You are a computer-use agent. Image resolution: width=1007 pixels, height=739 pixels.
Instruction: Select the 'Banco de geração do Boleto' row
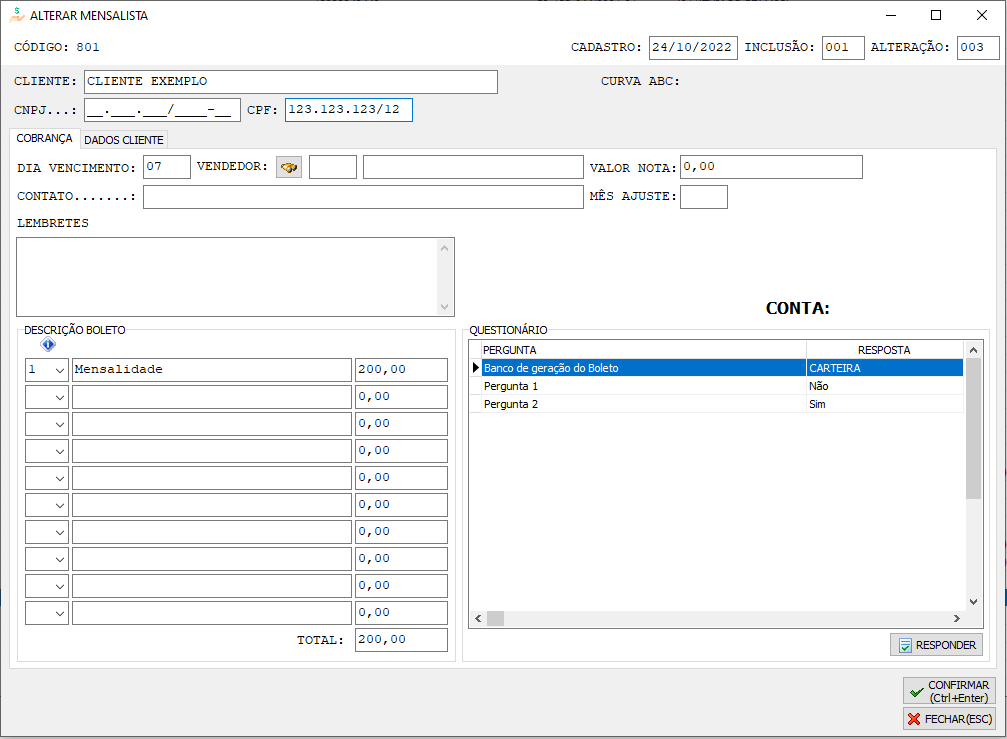[x=716, y=368]
